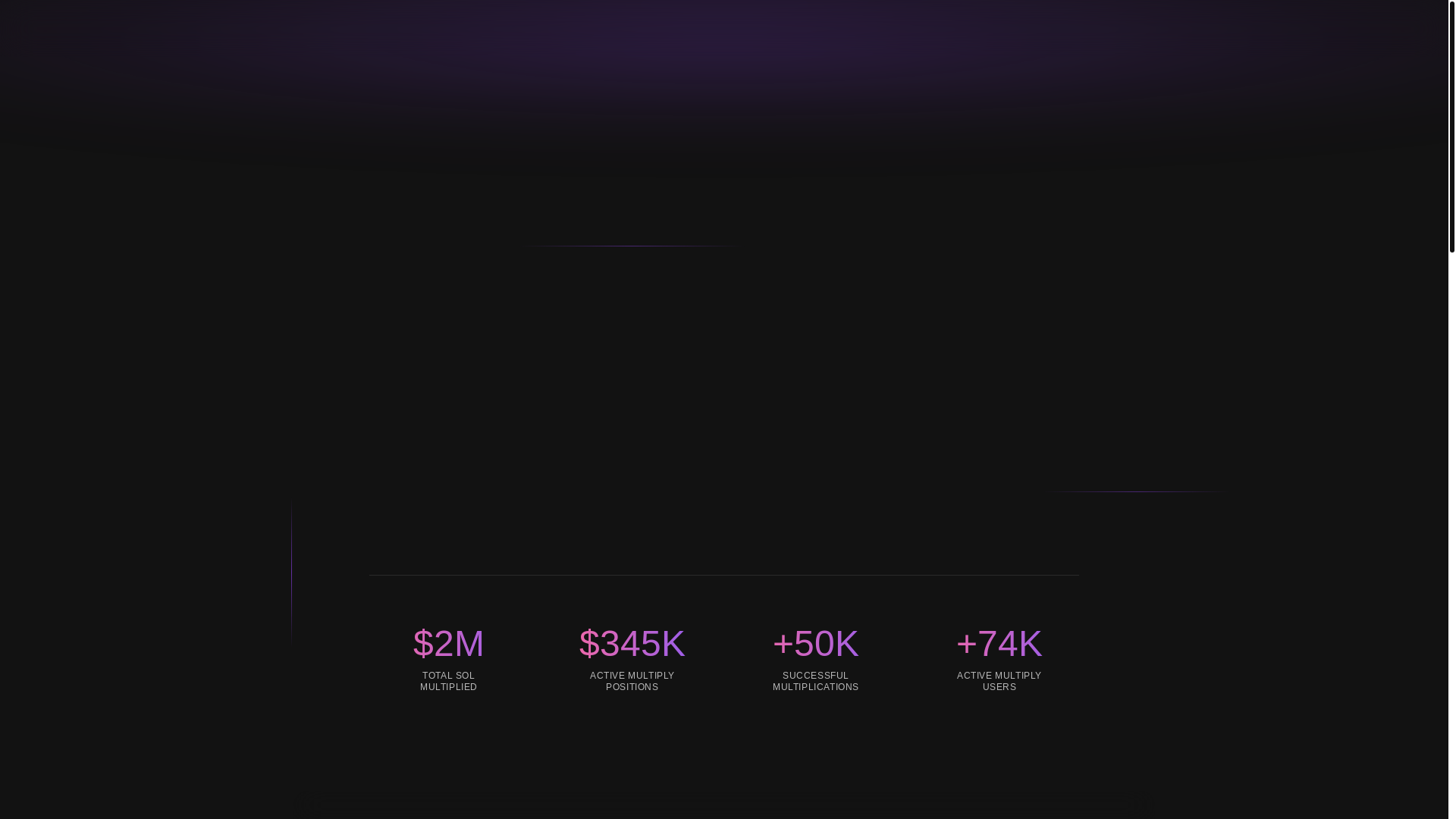
Task: Click the word SUCCESSFUL under +50K
Action: (x=815, y=676)
